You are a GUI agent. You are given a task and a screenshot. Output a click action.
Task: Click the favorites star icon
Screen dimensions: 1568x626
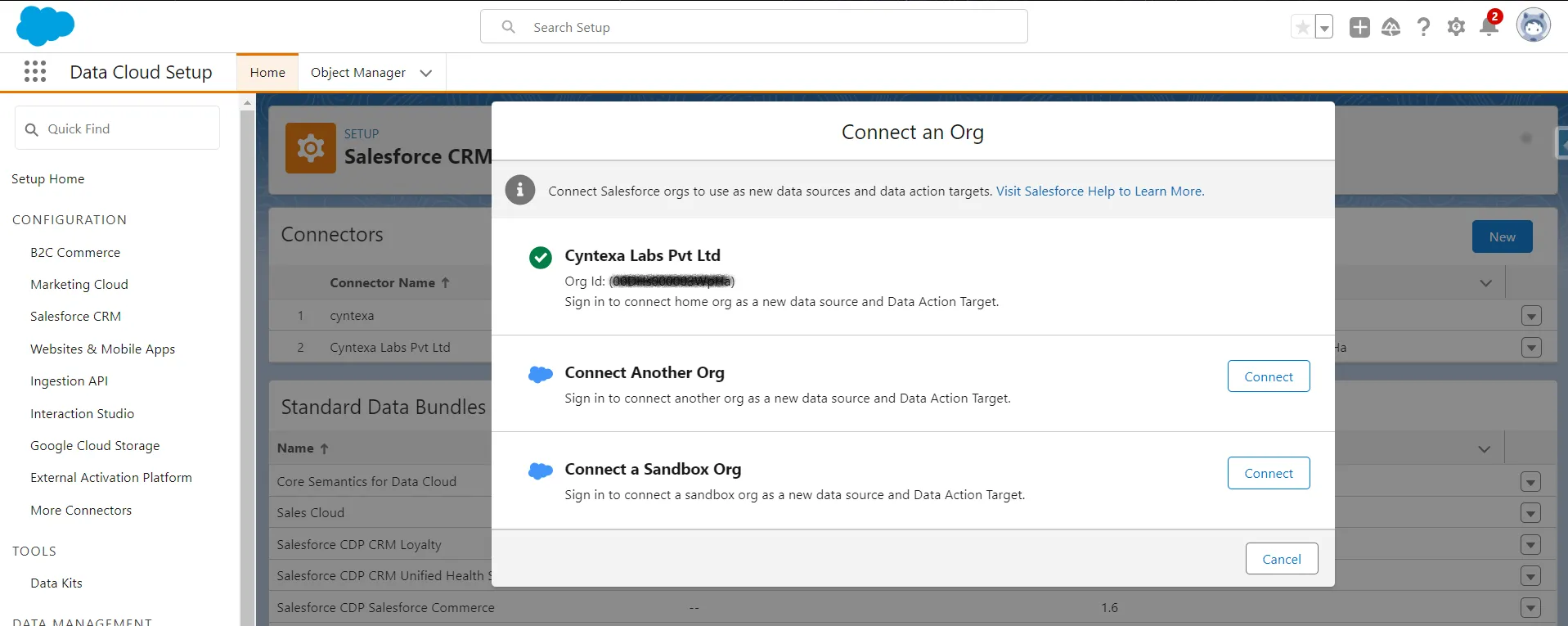(1302, 27)
